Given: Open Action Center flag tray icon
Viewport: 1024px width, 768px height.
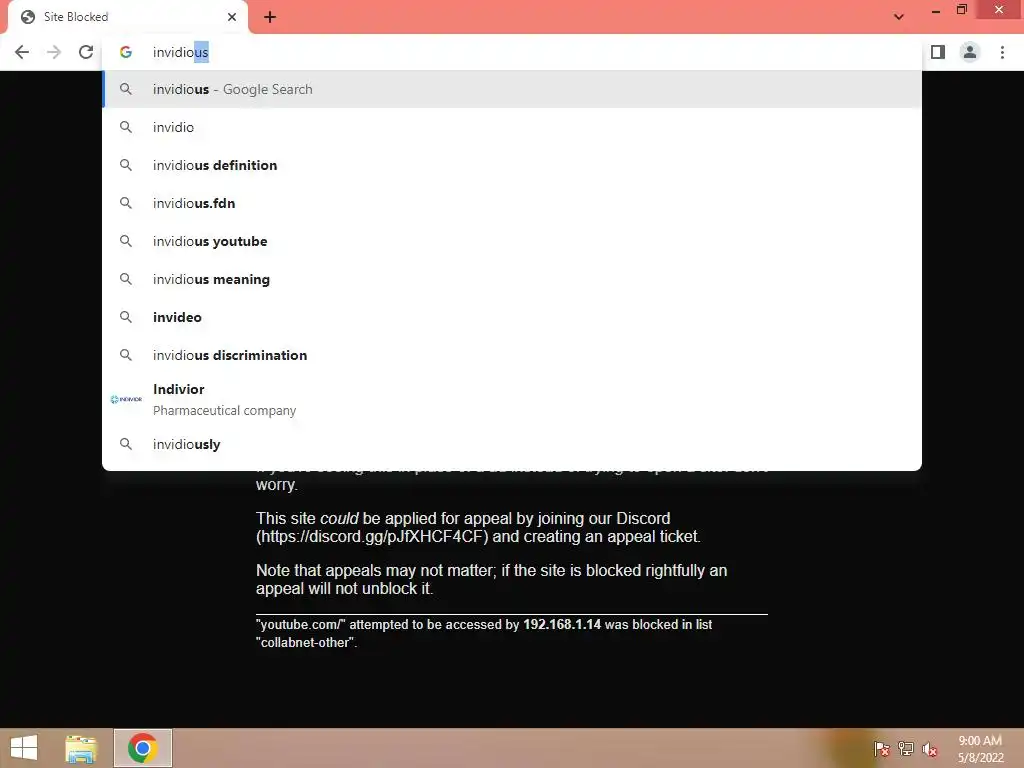Looking at the screenshot, I should tap(882, 749).
